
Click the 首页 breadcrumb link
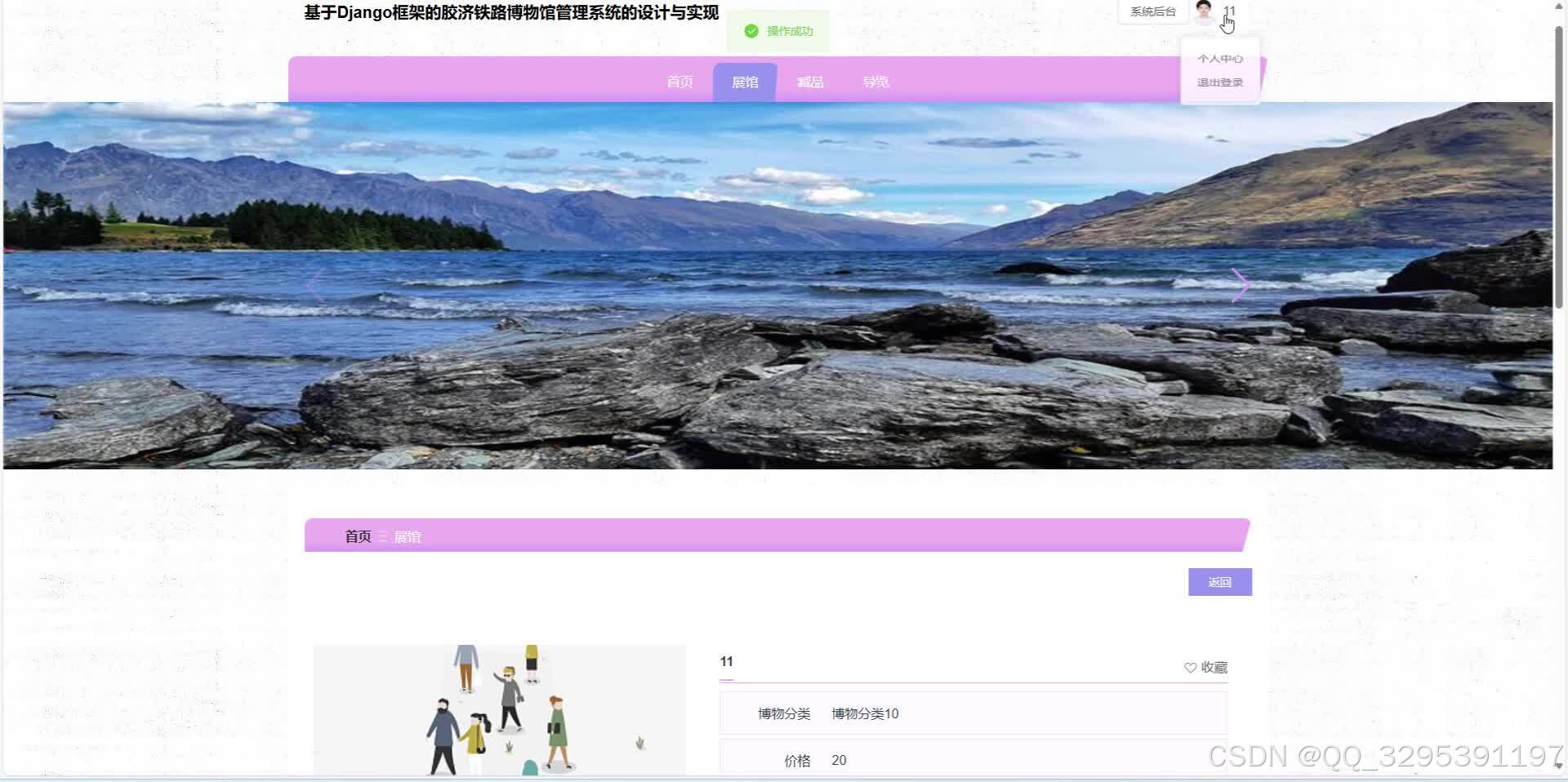(356, 536)
